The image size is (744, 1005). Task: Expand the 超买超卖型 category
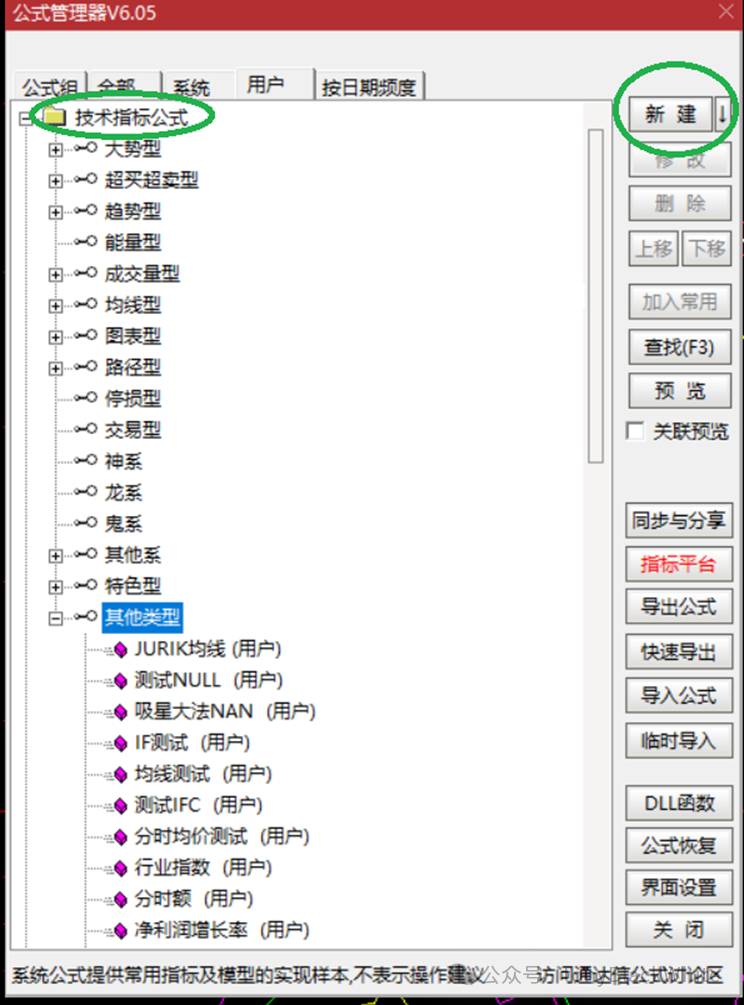tap(56, 181)
